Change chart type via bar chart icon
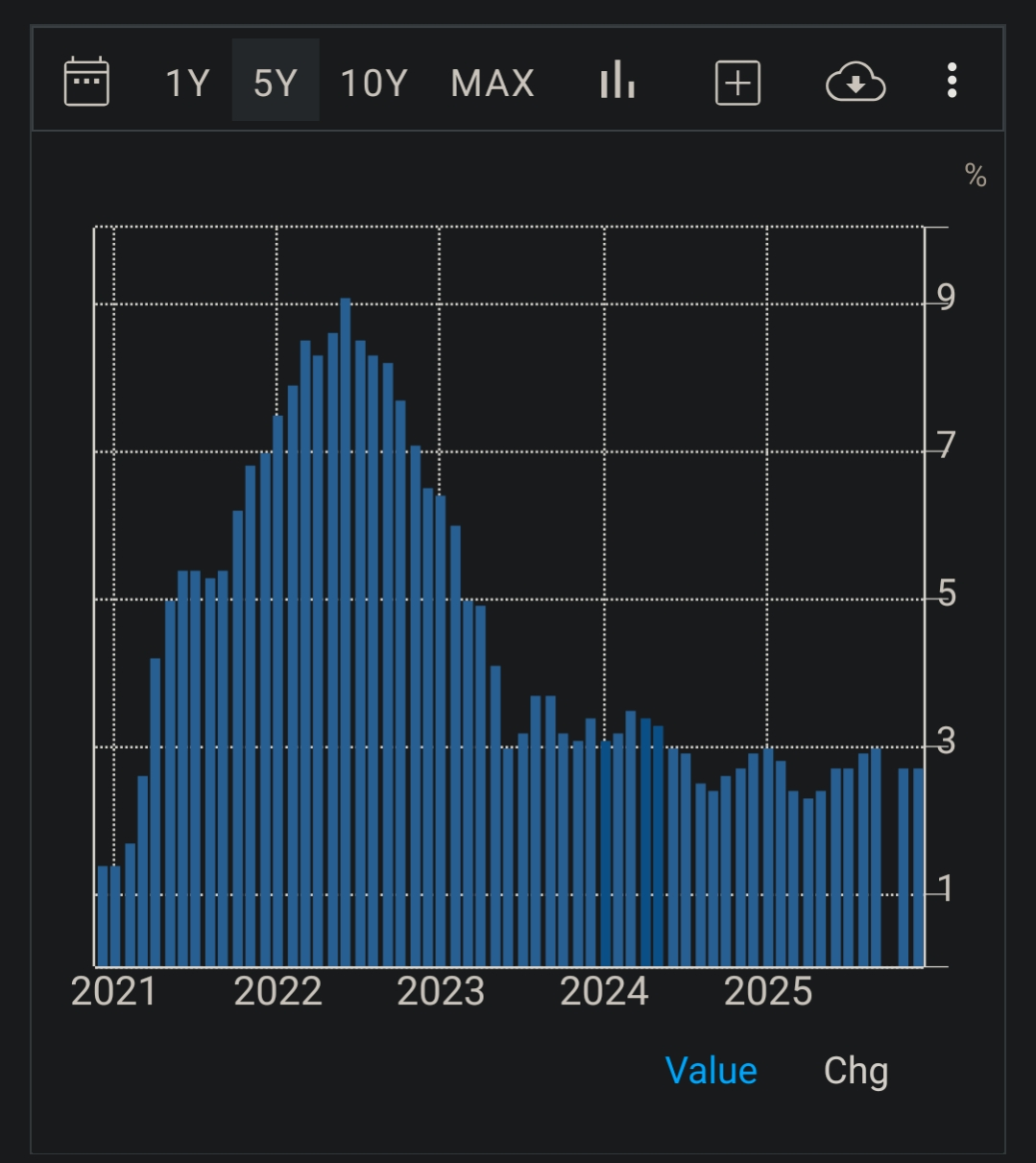The image size is (1036, 1163). point(617,82)
